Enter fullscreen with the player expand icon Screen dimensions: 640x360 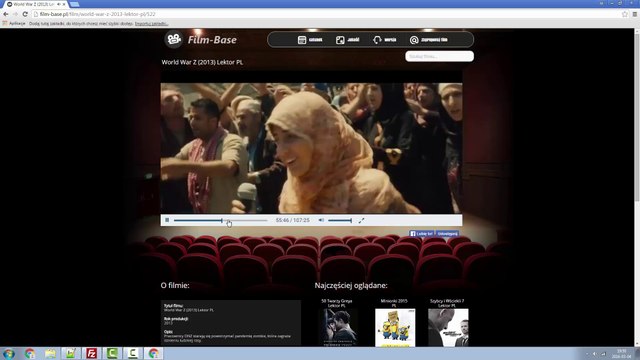pos(361,220)
